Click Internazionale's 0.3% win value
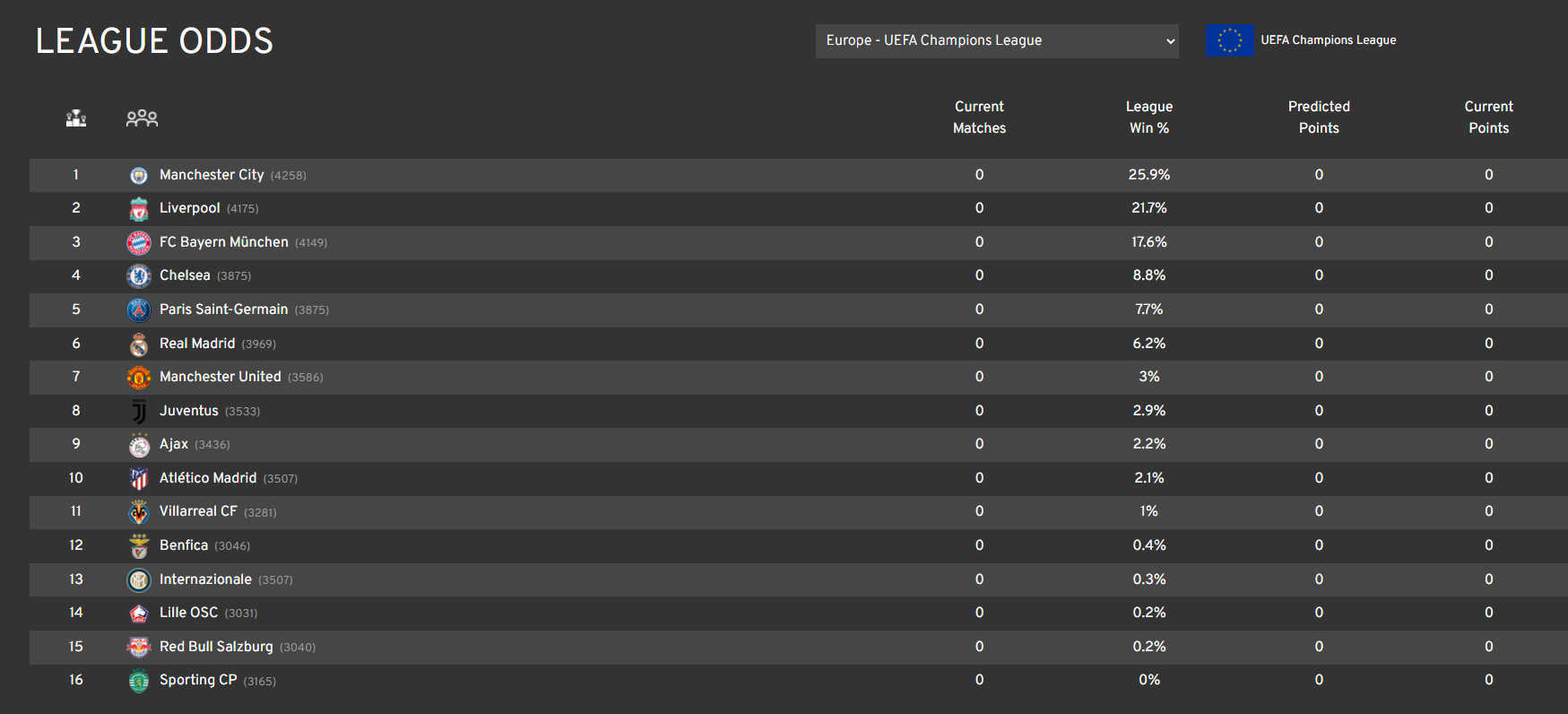 click(1149, 579)
